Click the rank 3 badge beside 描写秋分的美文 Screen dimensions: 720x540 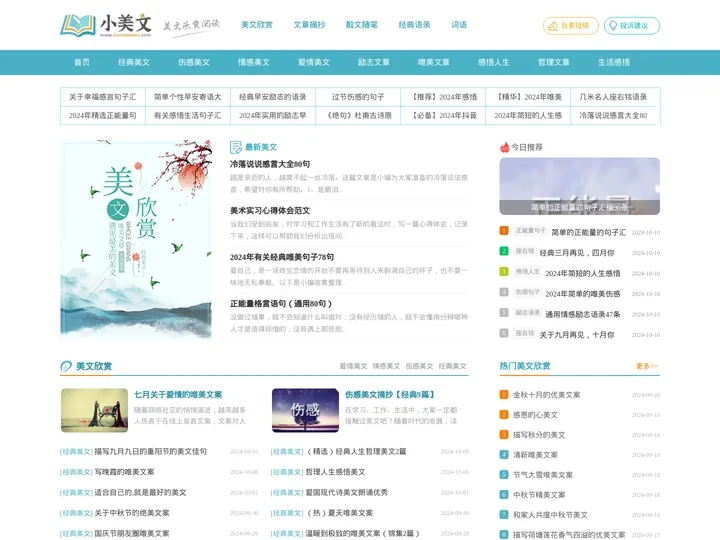504,434
